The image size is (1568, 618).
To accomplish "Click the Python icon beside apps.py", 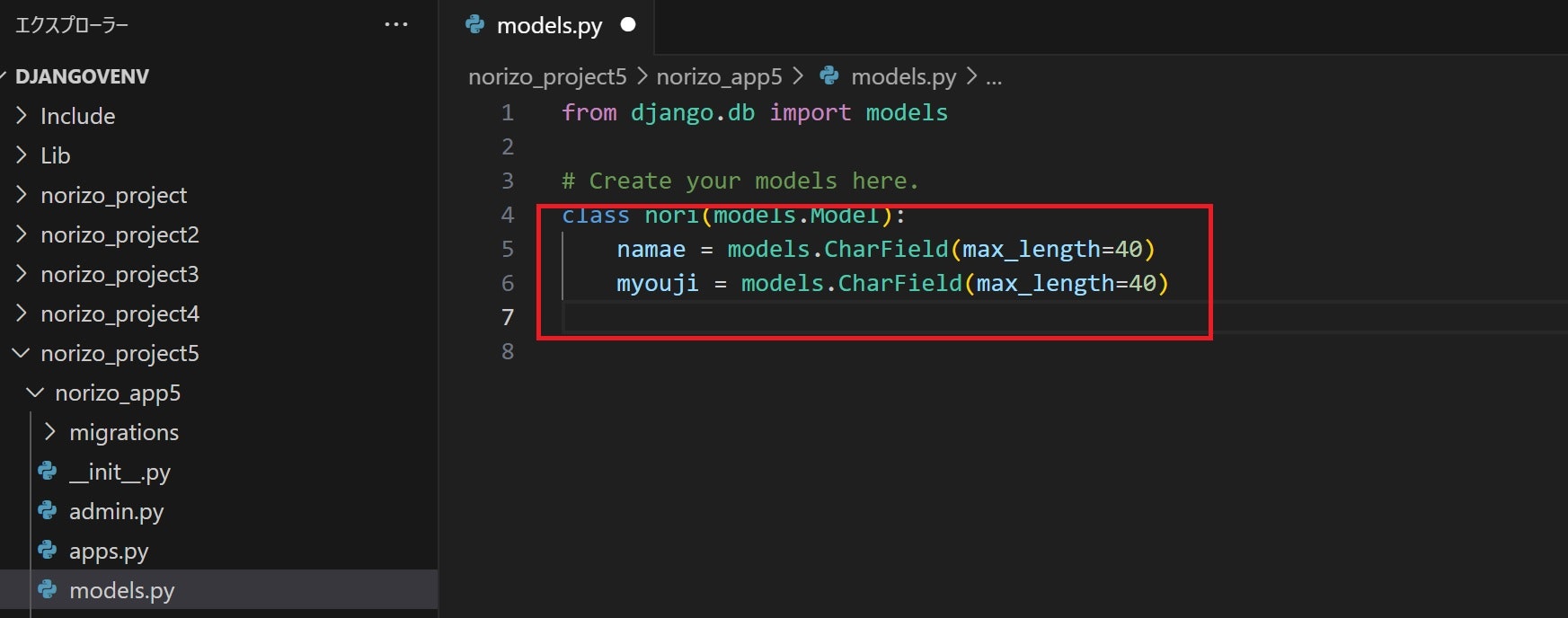I will coord(48,551).
